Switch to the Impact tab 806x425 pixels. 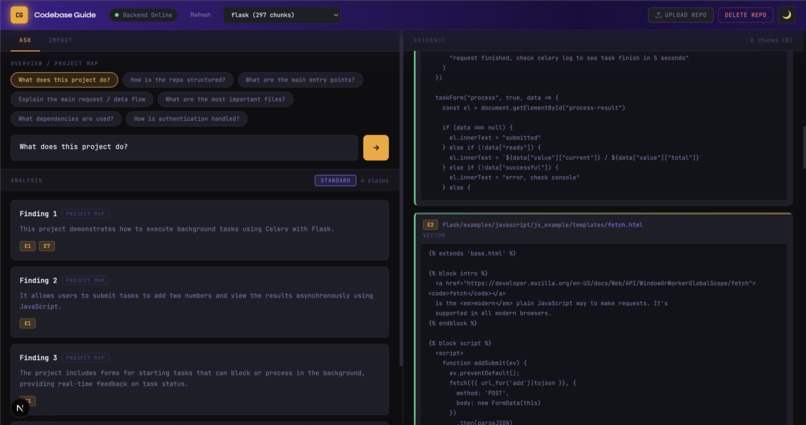pos(60,40)
